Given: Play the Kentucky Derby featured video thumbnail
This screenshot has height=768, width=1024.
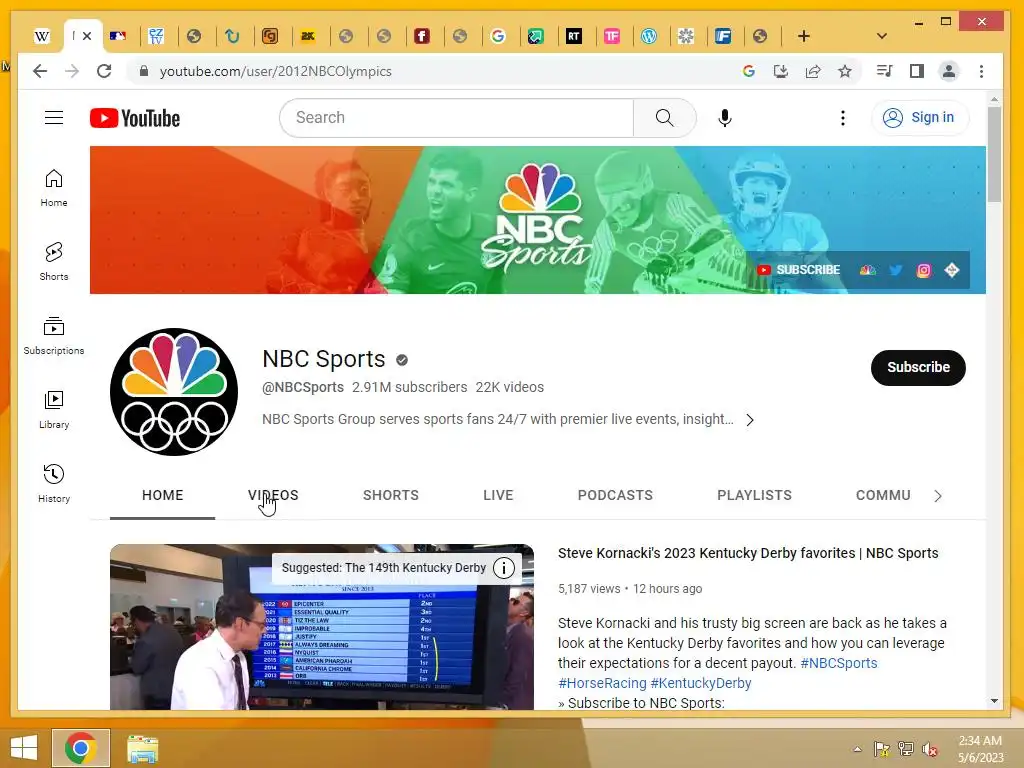Looking at the screenshot, I should click(321, 627).
